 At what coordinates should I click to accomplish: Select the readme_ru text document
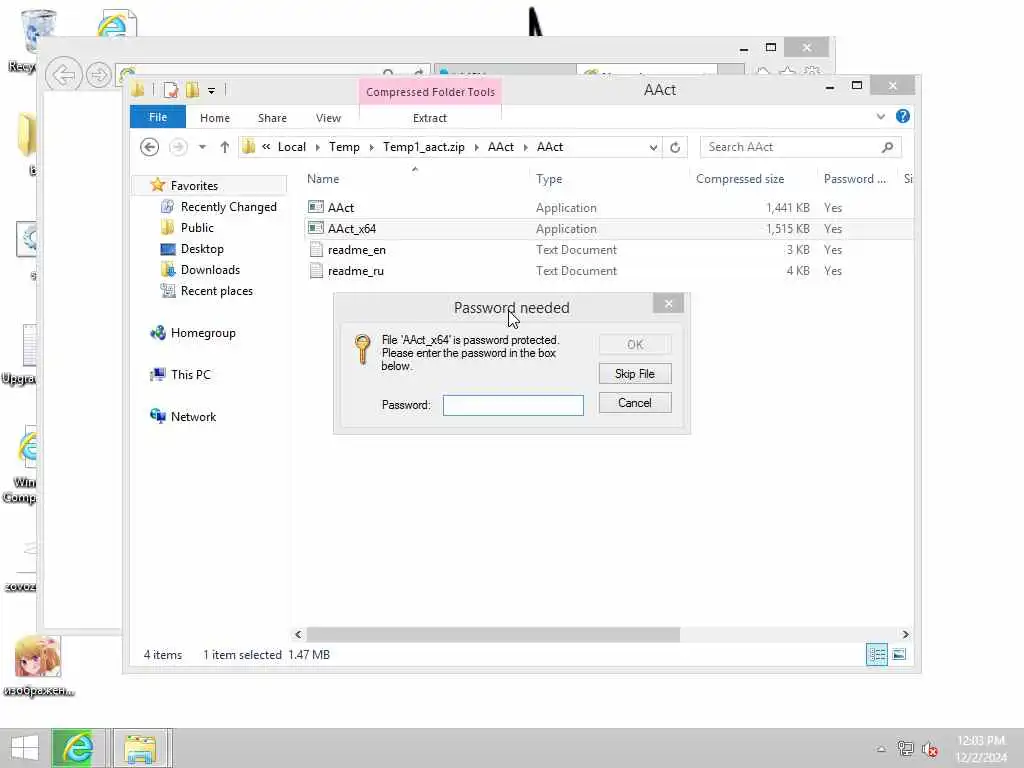[x=356, y=270]
